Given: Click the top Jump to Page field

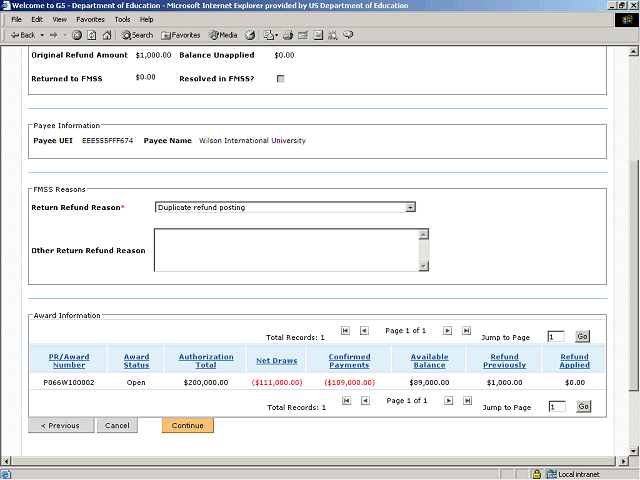Looking at the screenshot, I should 557,337.
